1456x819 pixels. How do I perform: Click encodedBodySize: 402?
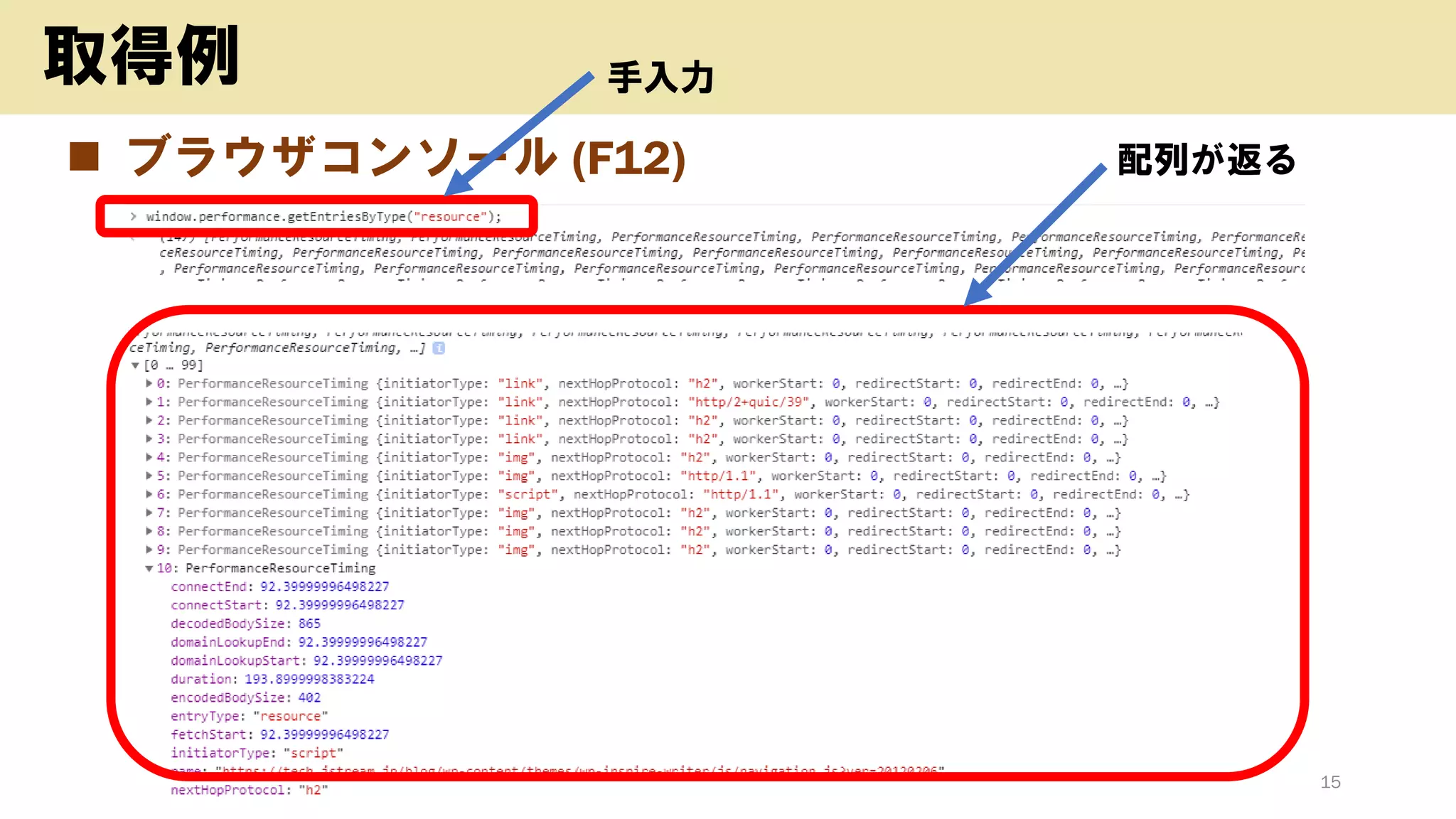pos(245,697)
